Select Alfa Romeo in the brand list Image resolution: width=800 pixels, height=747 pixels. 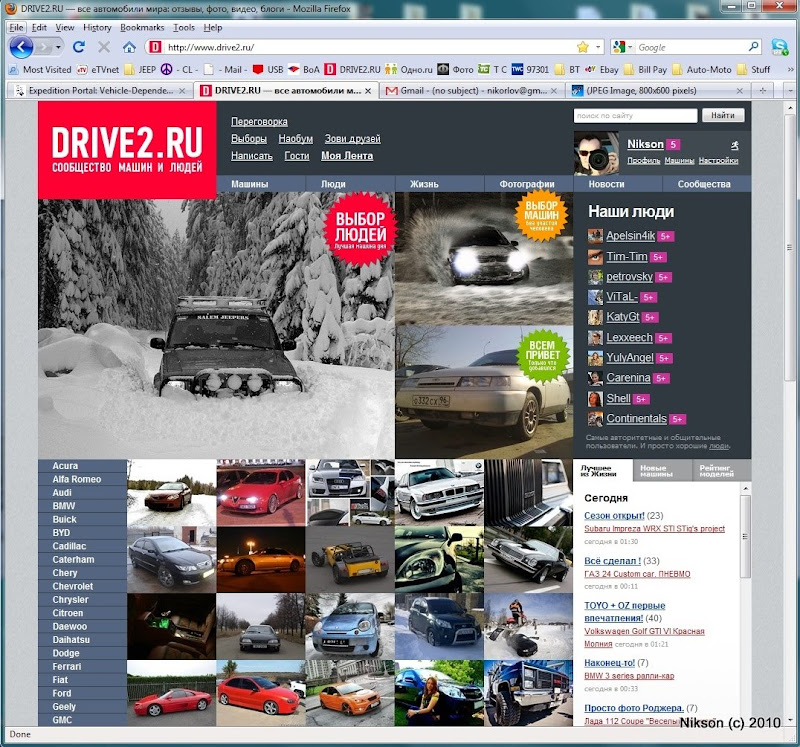(x=77, y=480)
